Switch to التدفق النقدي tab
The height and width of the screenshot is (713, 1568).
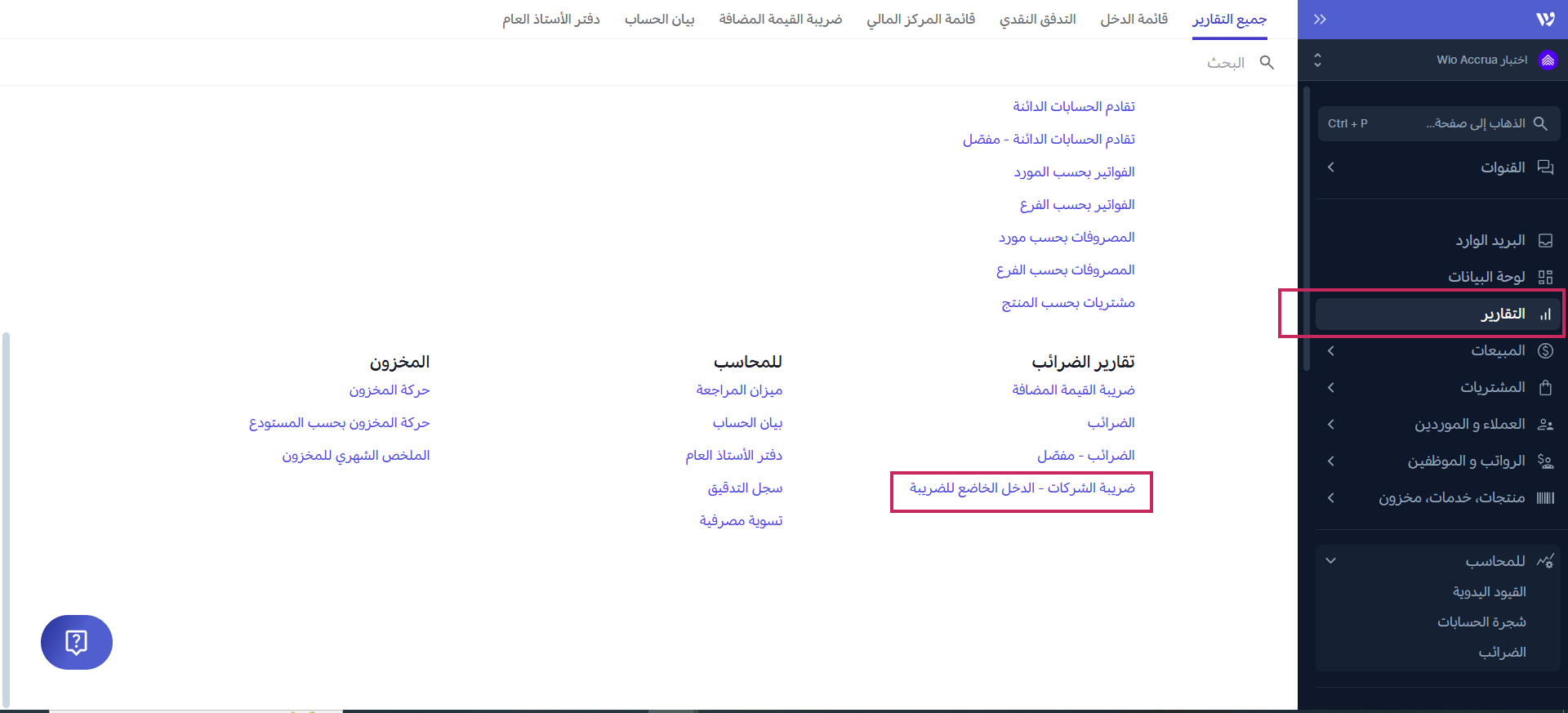click(1037, 20)
